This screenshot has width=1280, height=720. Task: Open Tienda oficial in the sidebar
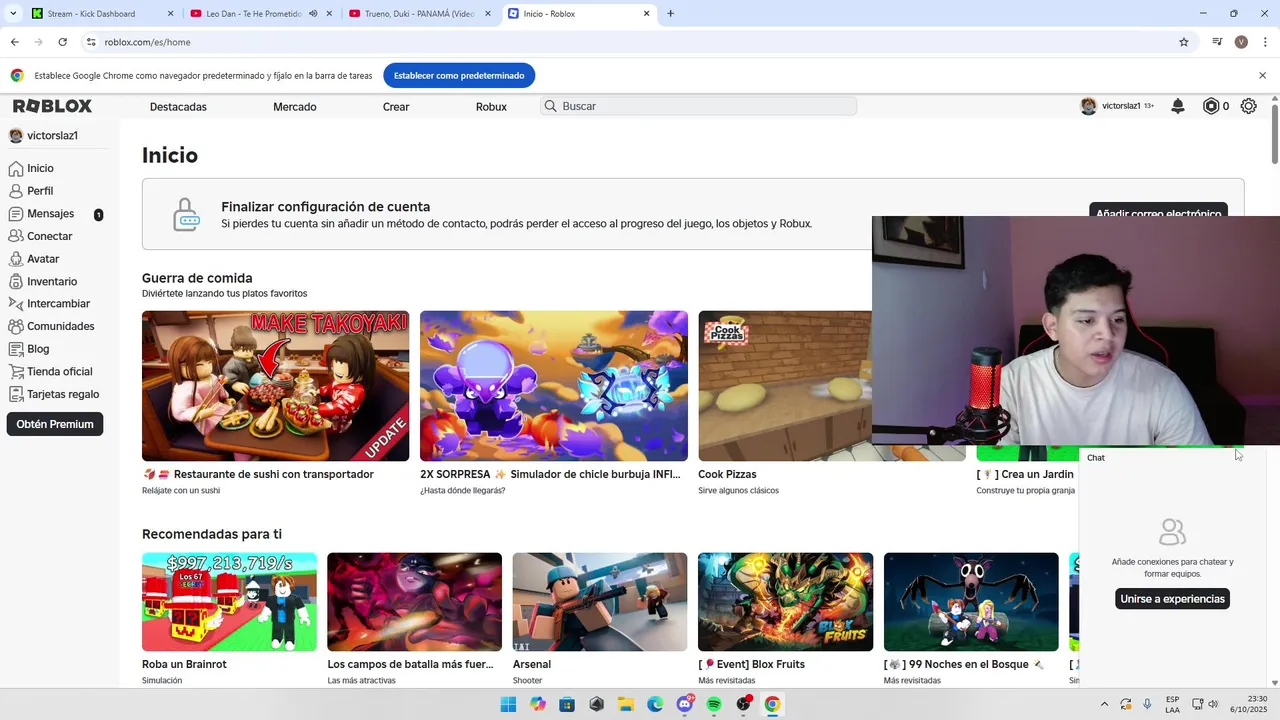coord(59,372)
